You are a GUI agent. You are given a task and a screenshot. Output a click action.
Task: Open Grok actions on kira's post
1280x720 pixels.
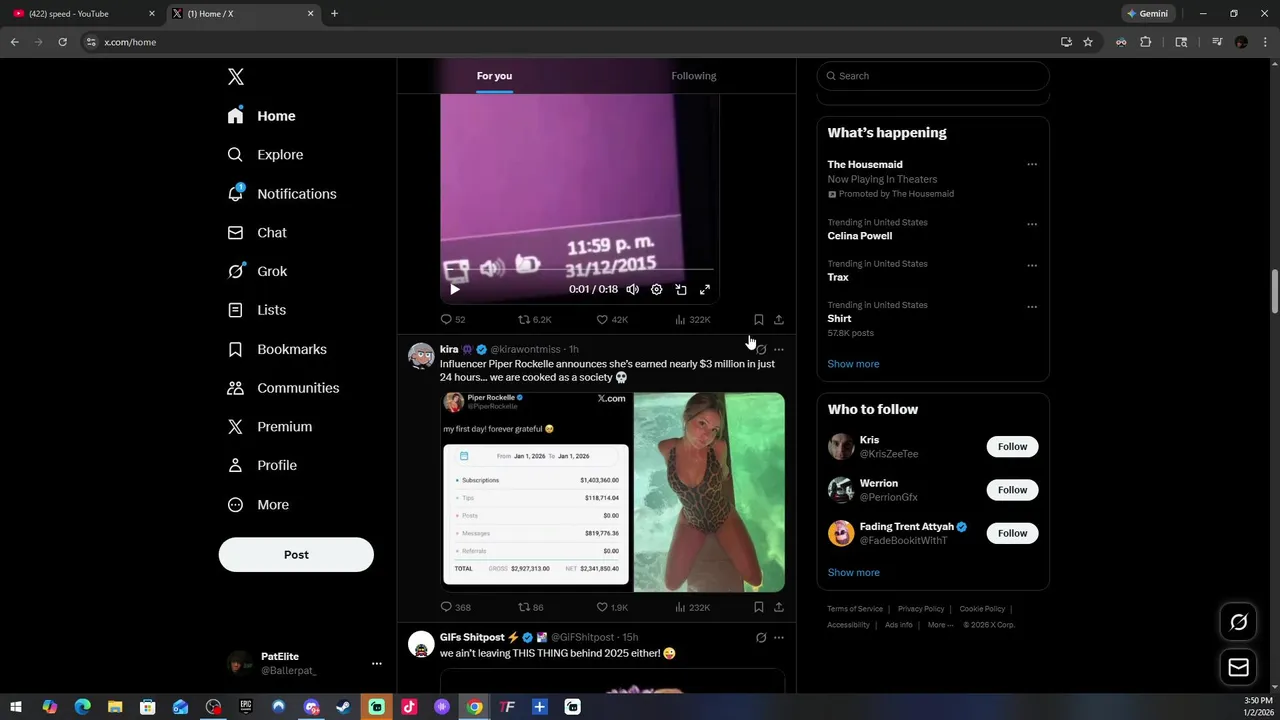761,350
